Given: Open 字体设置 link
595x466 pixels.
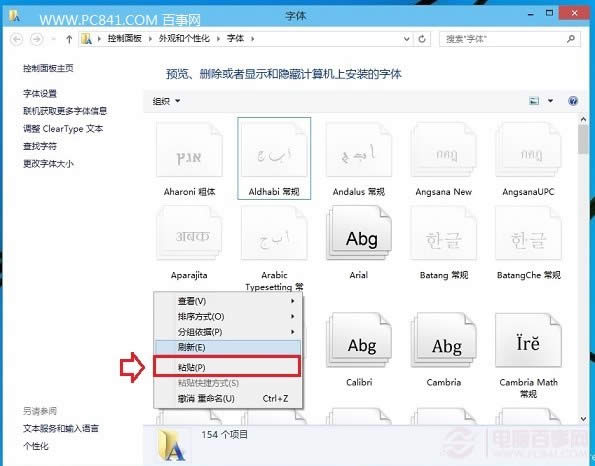Looking at the screenshot, I should click(x=40, y=93).
